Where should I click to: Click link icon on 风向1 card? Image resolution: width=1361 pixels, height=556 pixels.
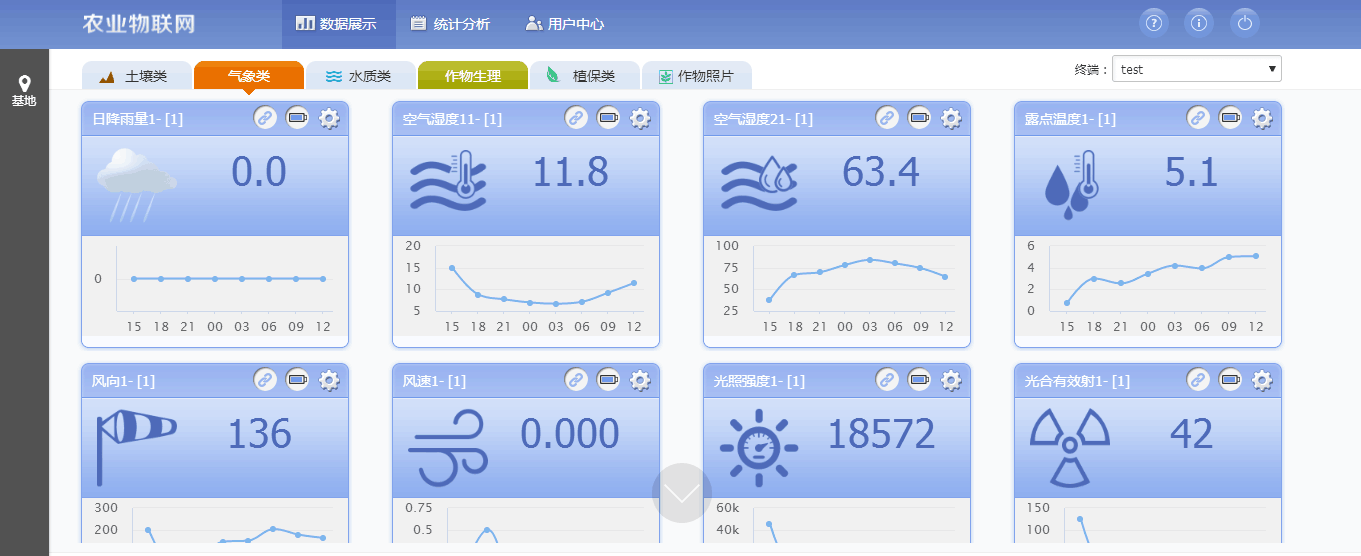click(x=265, y=380)
